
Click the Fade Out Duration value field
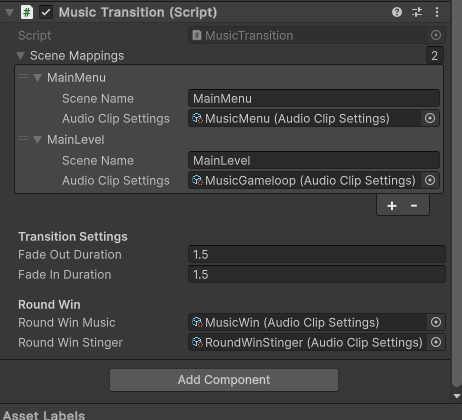tap(317, 255)
